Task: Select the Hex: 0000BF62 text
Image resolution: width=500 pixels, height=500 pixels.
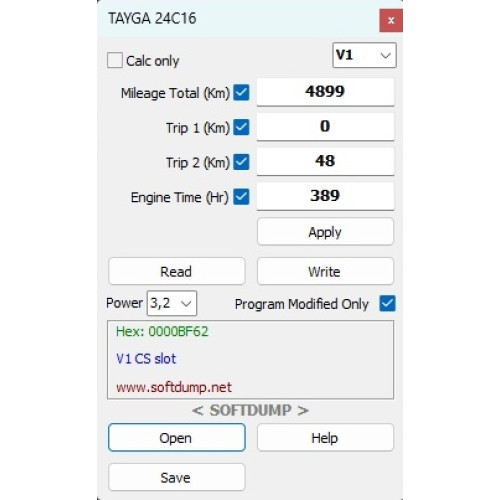Action: pos(162,331)
